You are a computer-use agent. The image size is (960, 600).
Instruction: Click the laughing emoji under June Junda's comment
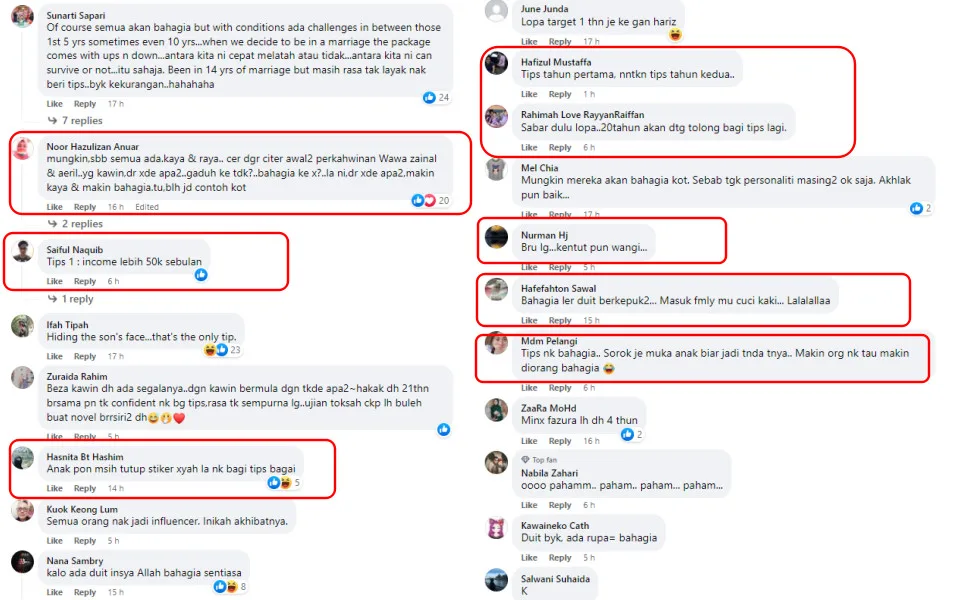676,35
